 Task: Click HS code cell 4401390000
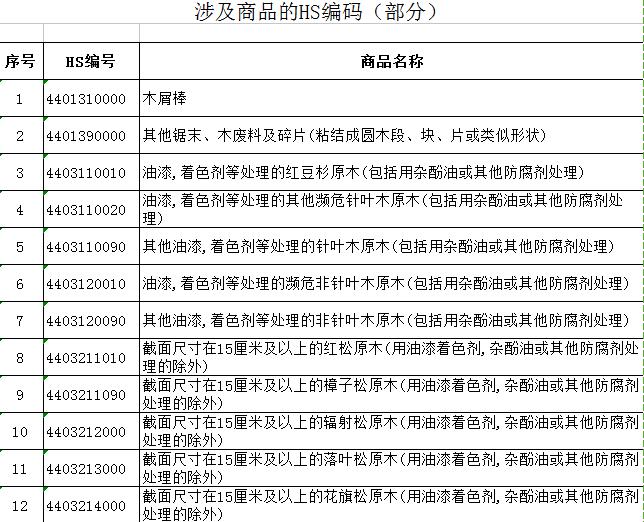tap(90, 136)
